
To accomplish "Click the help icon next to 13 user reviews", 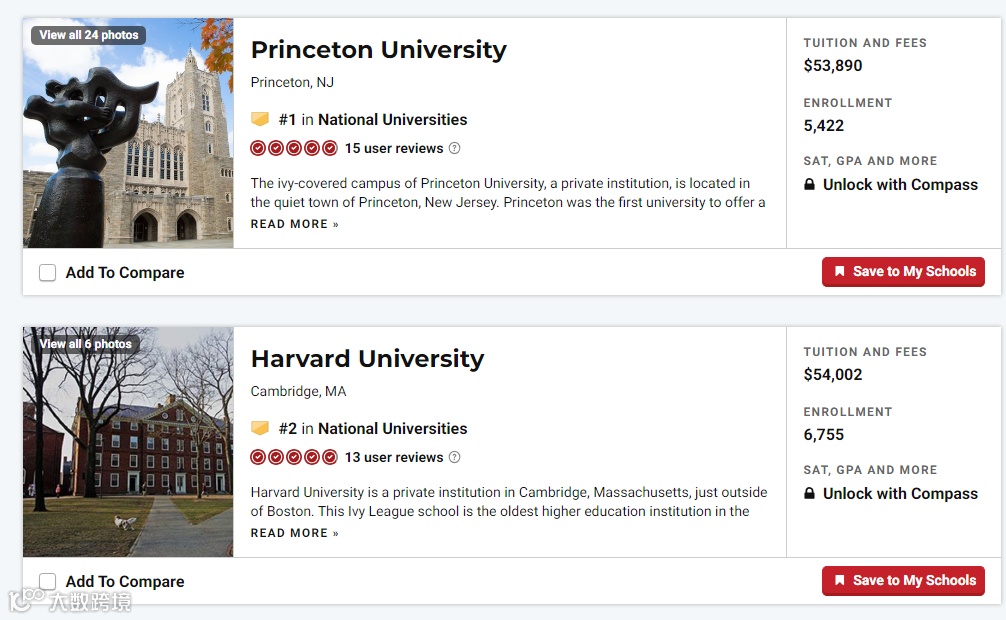I will click(x=454, y=457).
